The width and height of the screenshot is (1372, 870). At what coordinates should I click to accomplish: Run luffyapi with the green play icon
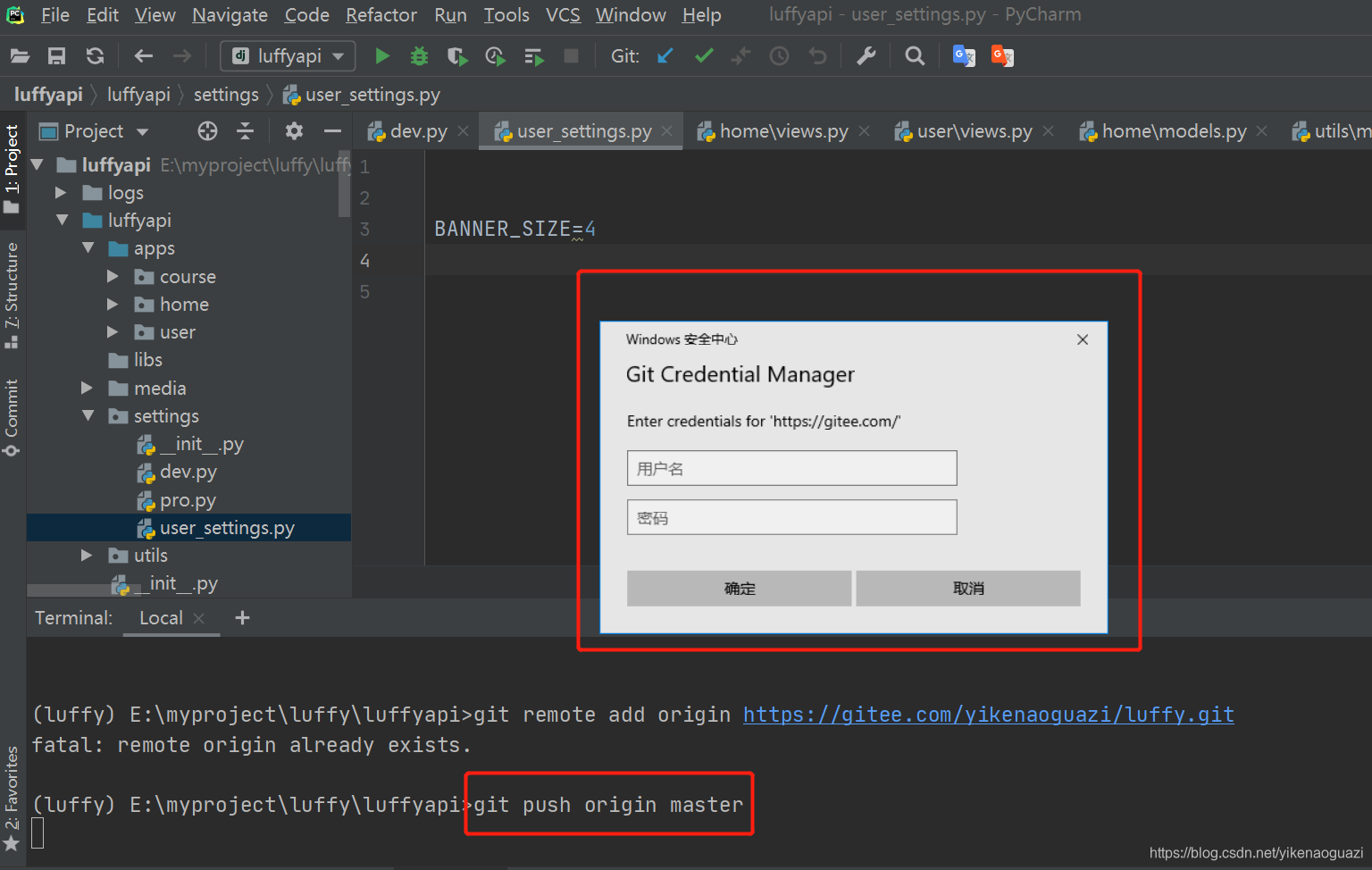pyautogui.click(x=382, y=56)
